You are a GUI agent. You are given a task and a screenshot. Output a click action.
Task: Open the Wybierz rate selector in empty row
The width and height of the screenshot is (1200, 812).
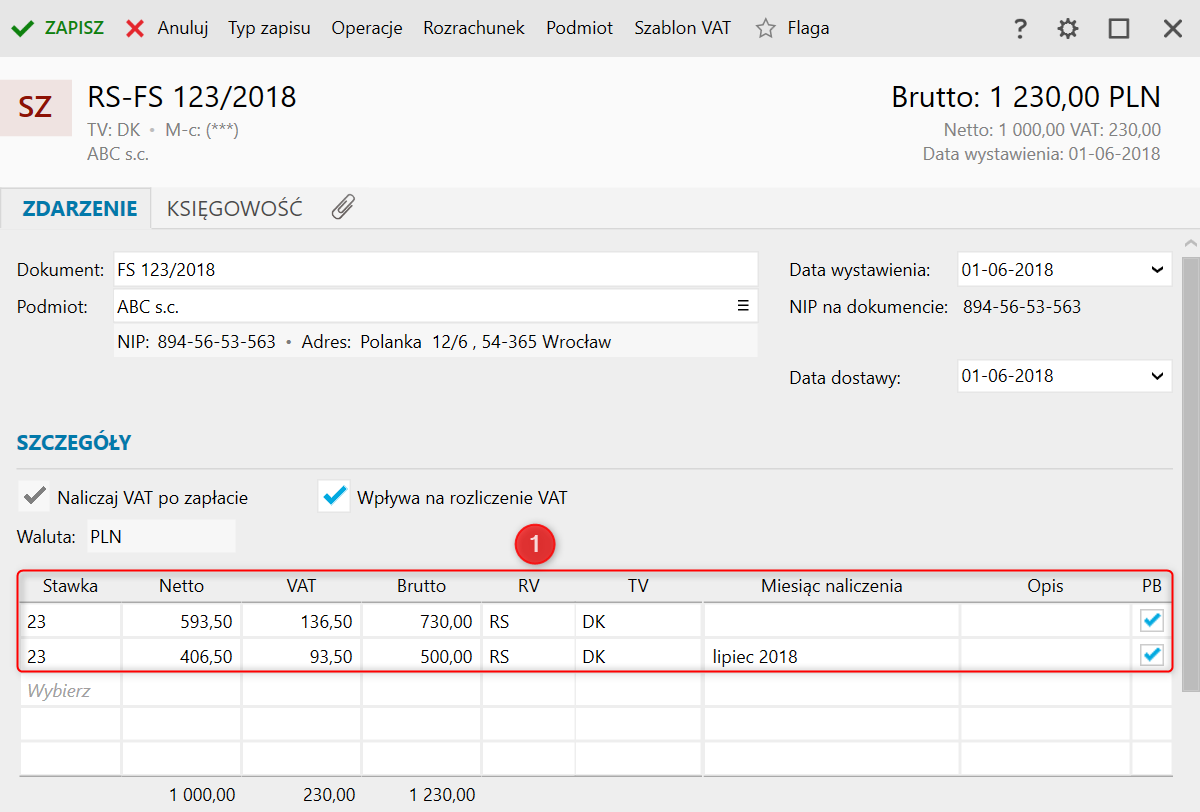pyautogui.click(x=70, y=691)
